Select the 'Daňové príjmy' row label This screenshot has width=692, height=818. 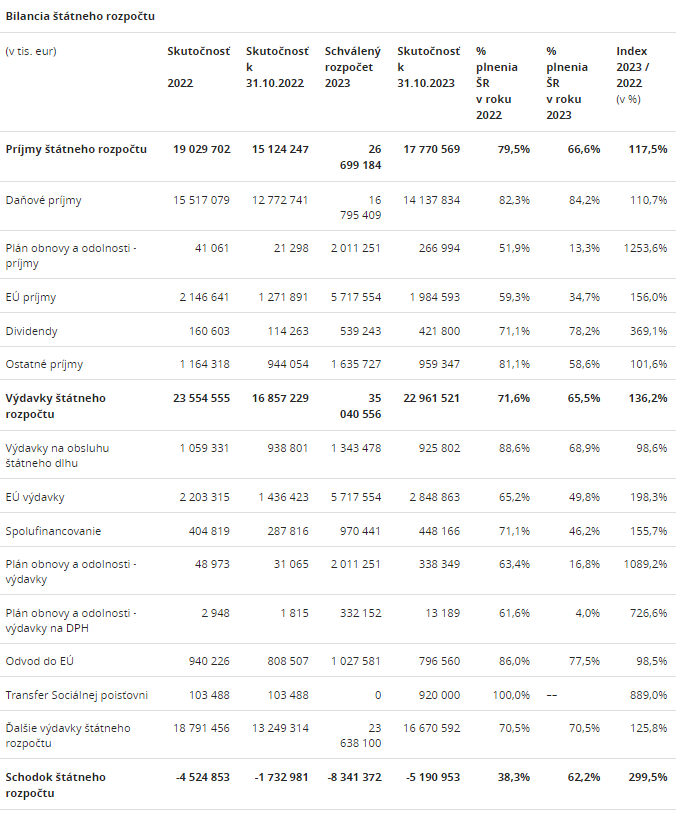[44, 200]
